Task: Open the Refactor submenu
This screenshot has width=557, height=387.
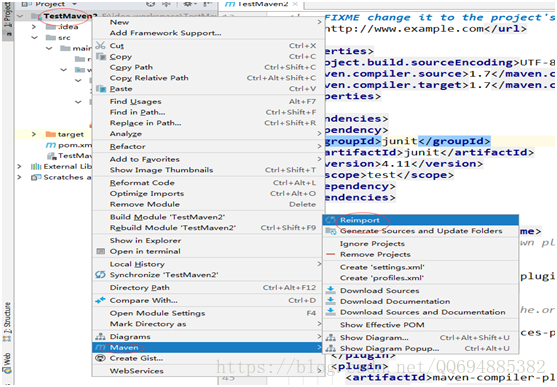Action: click(x=209, y=146)
